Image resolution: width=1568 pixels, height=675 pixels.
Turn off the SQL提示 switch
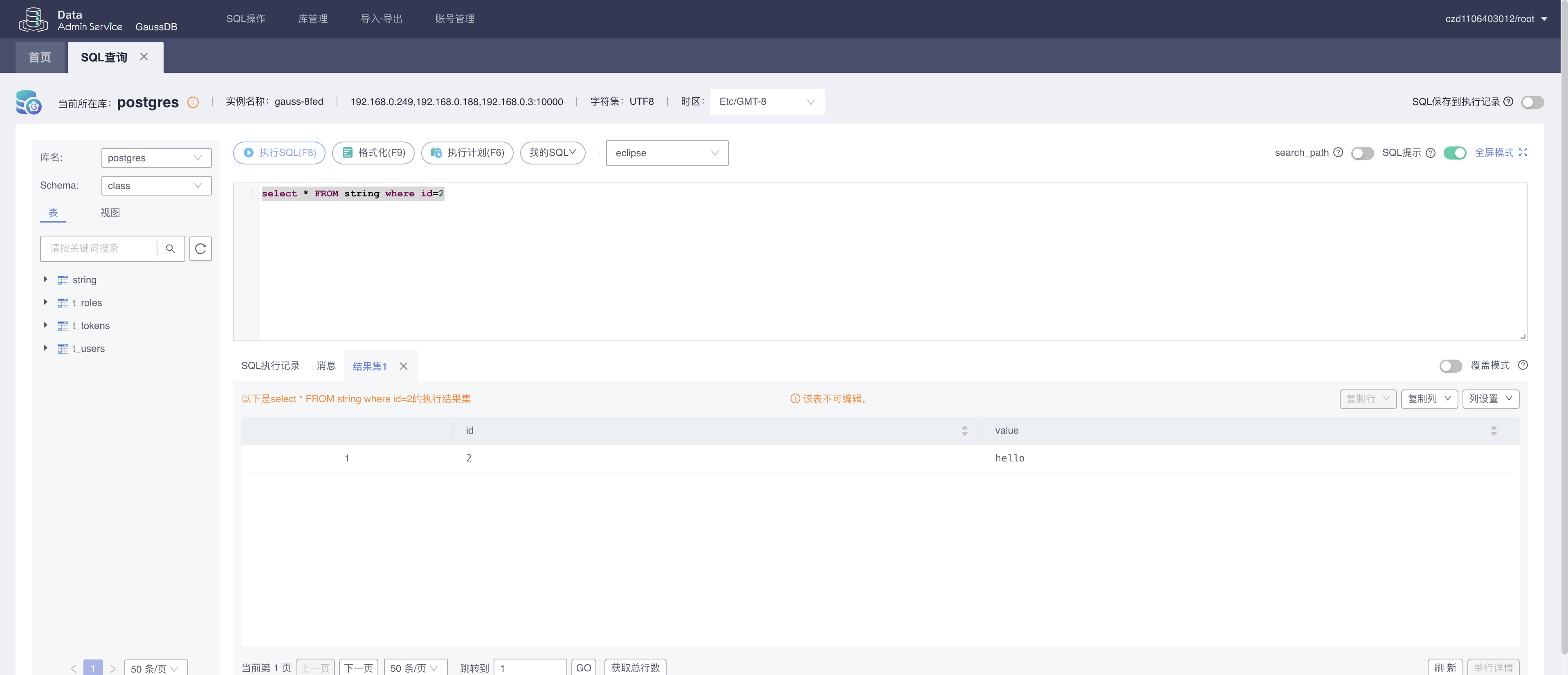(1455, 153)
